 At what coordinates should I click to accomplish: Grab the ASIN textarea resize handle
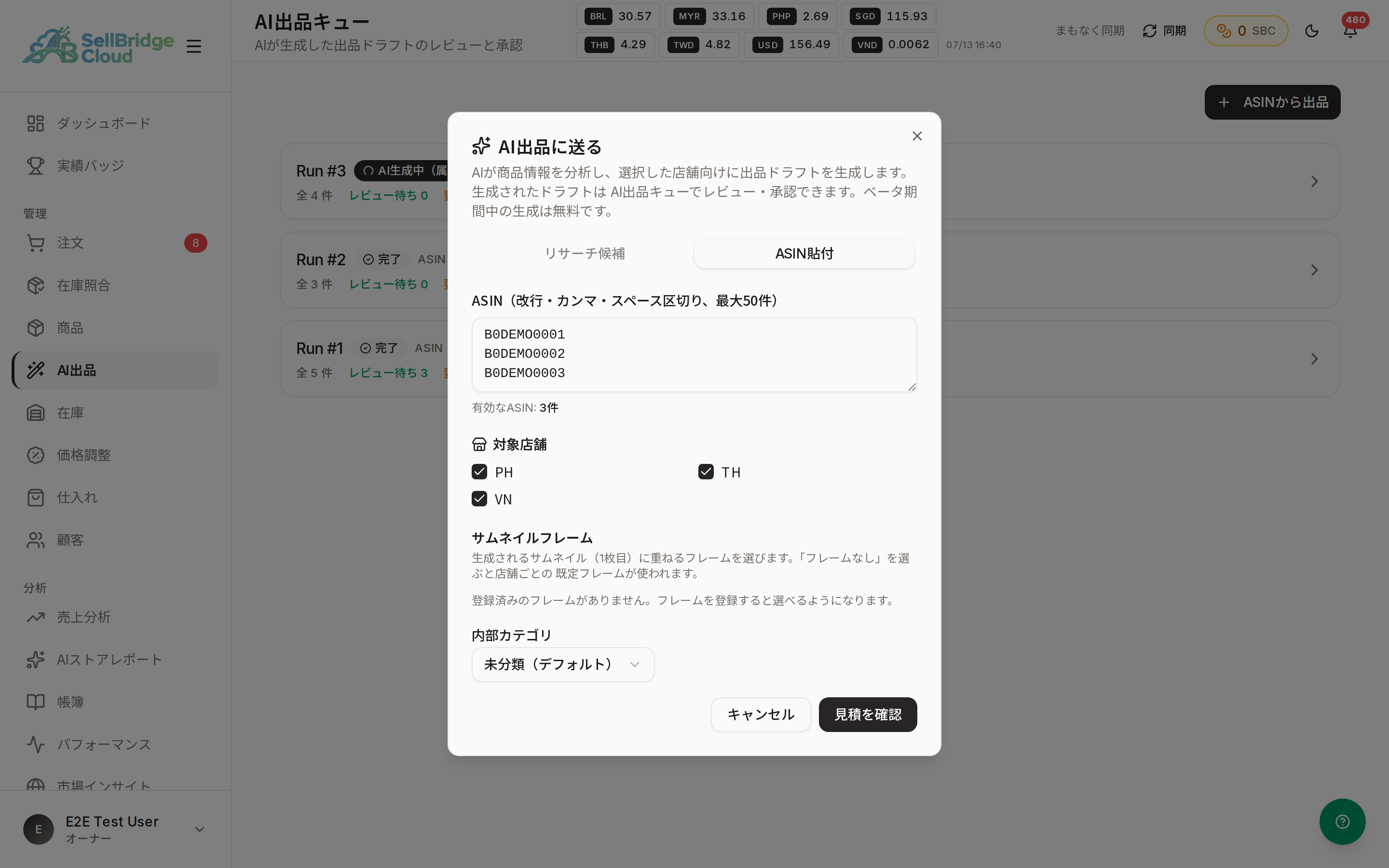click(x=912, y=387)
